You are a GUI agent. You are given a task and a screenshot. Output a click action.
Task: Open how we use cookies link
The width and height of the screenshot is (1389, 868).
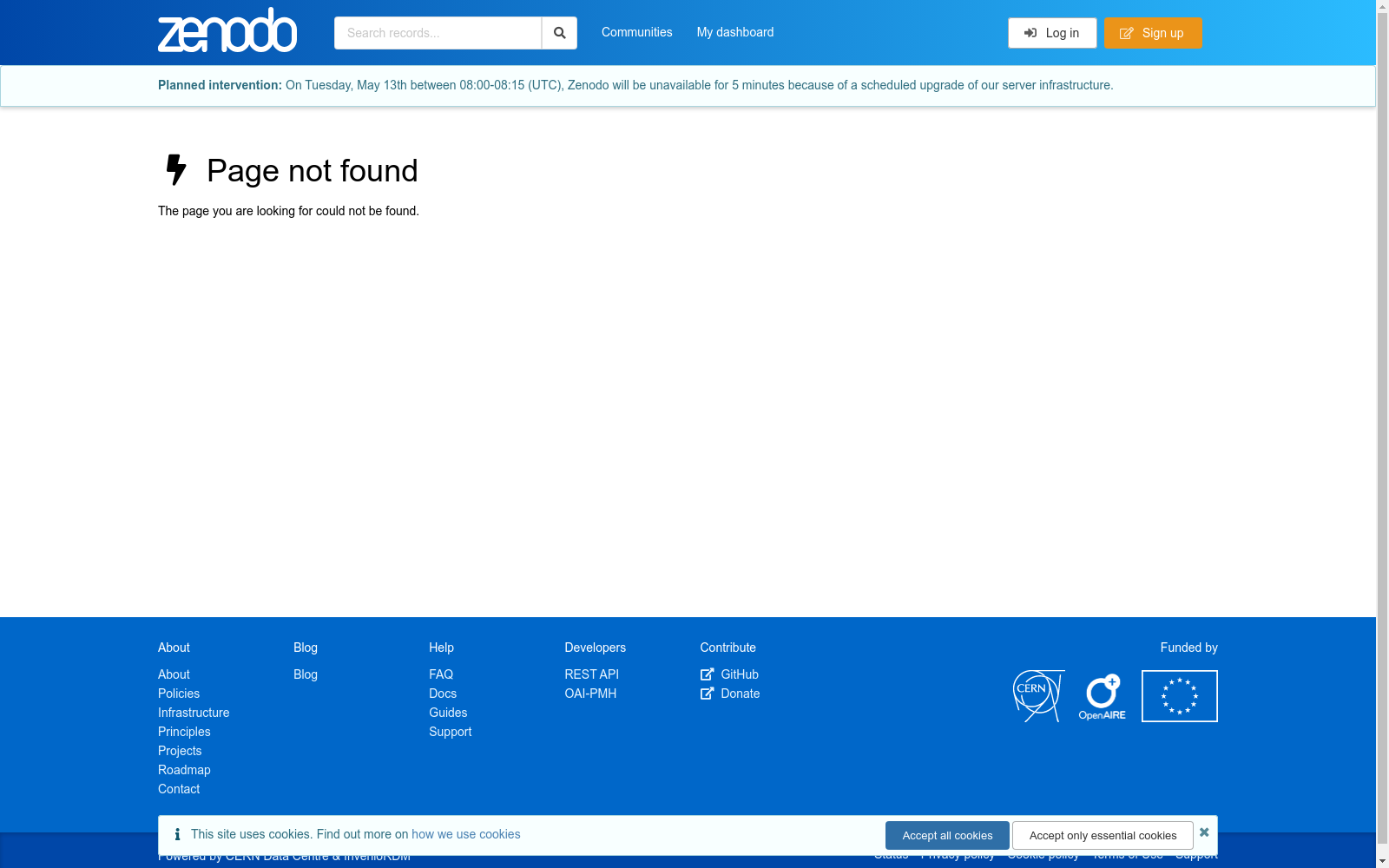click(466, 834)
